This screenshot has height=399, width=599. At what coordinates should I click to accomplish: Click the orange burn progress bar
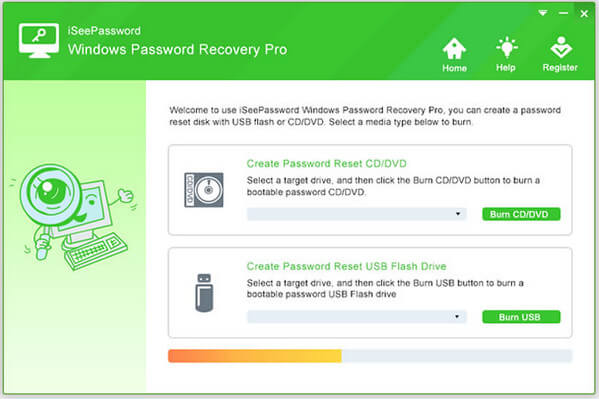[x=255, y=356]
